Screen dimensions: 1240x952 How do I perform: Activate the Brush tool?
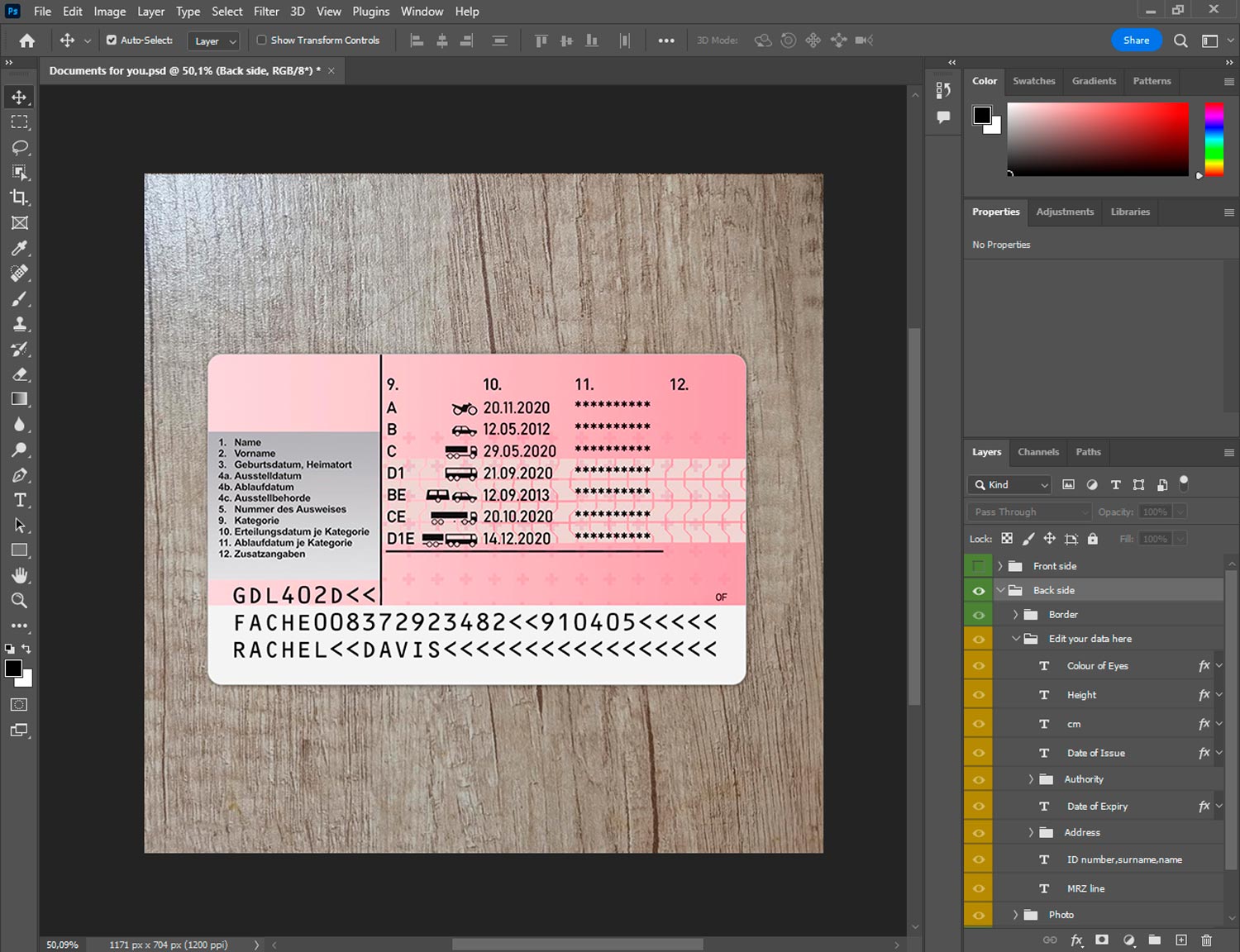coord(19,298)
